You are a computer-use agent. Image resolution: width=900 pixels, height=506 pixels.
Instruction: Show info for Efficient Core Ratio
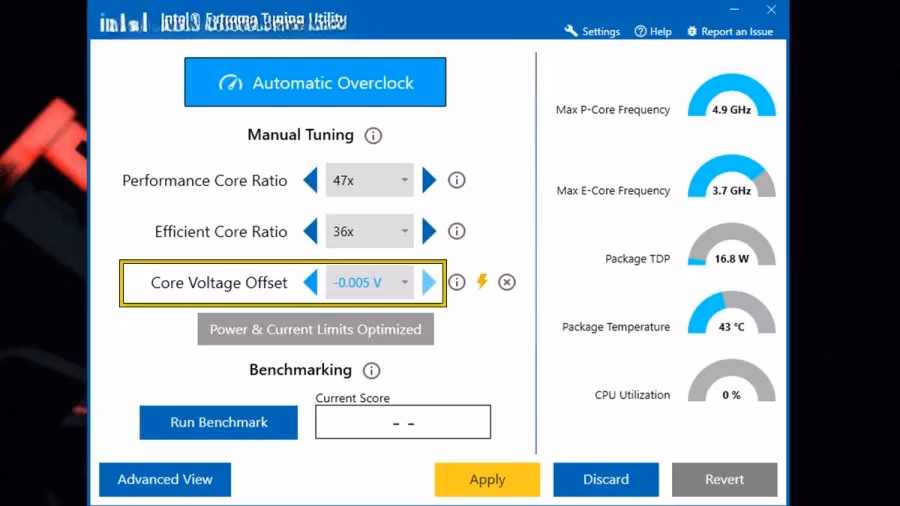pos(456,231)
